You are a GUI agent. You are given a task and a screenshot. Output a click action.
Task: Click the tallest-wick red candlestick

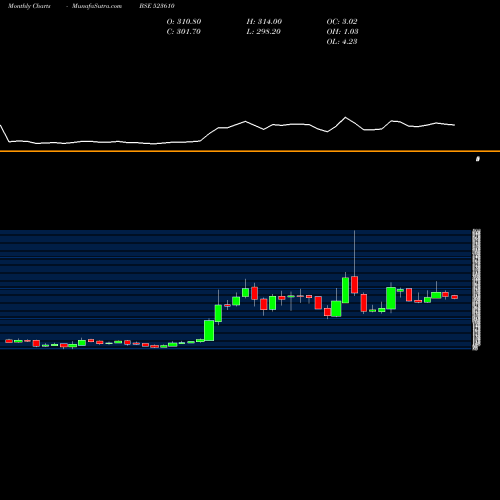pyautogui.click(x=354, y=284)
